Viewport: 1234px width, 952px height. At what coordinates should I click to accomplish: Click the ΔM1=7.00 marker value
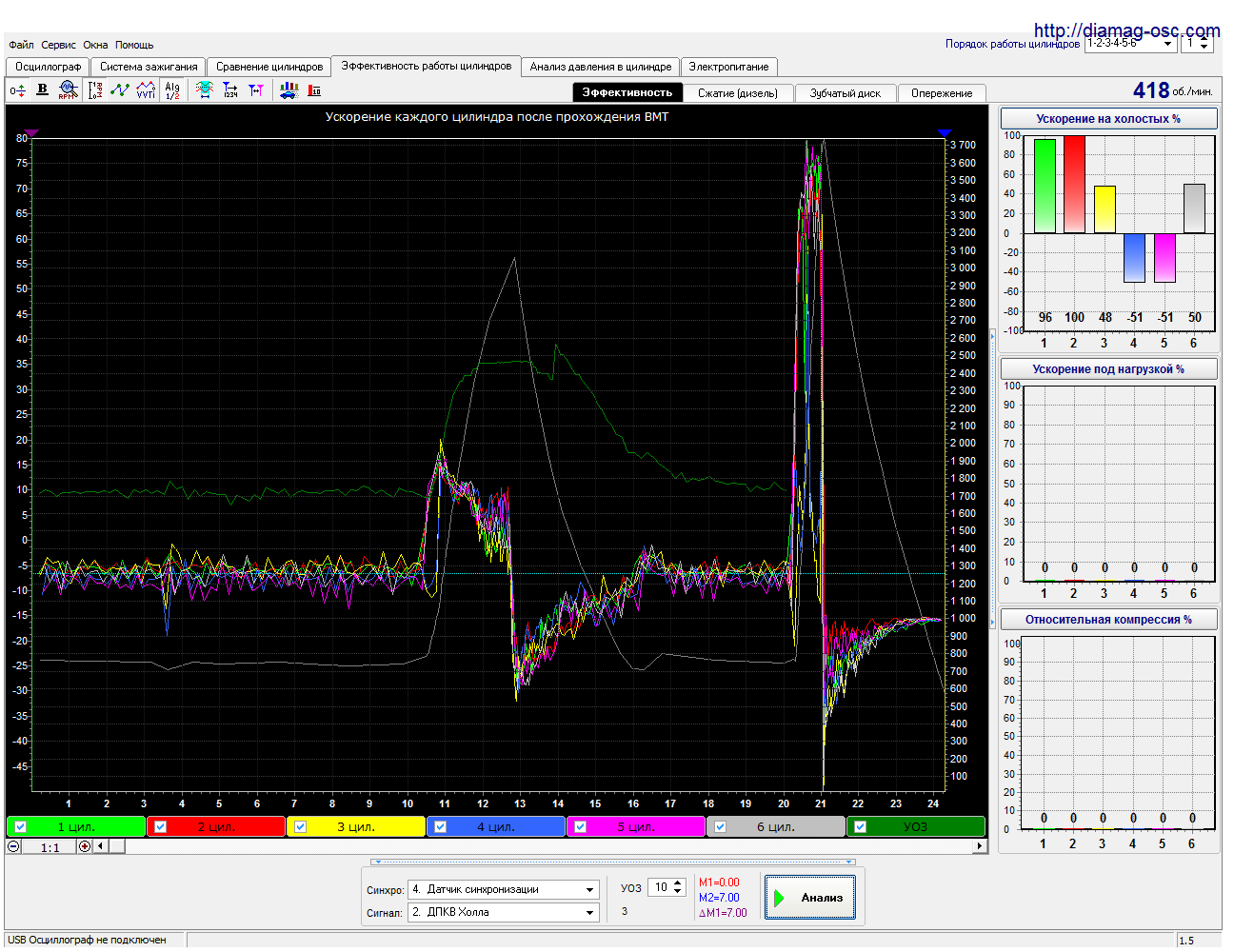723,913
